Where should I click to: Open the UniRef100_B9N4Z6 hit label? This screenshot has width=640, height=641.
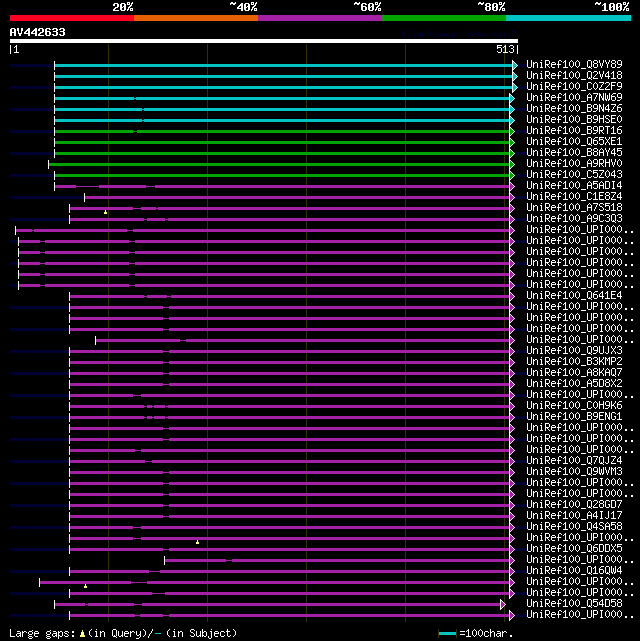pos(574,109)
